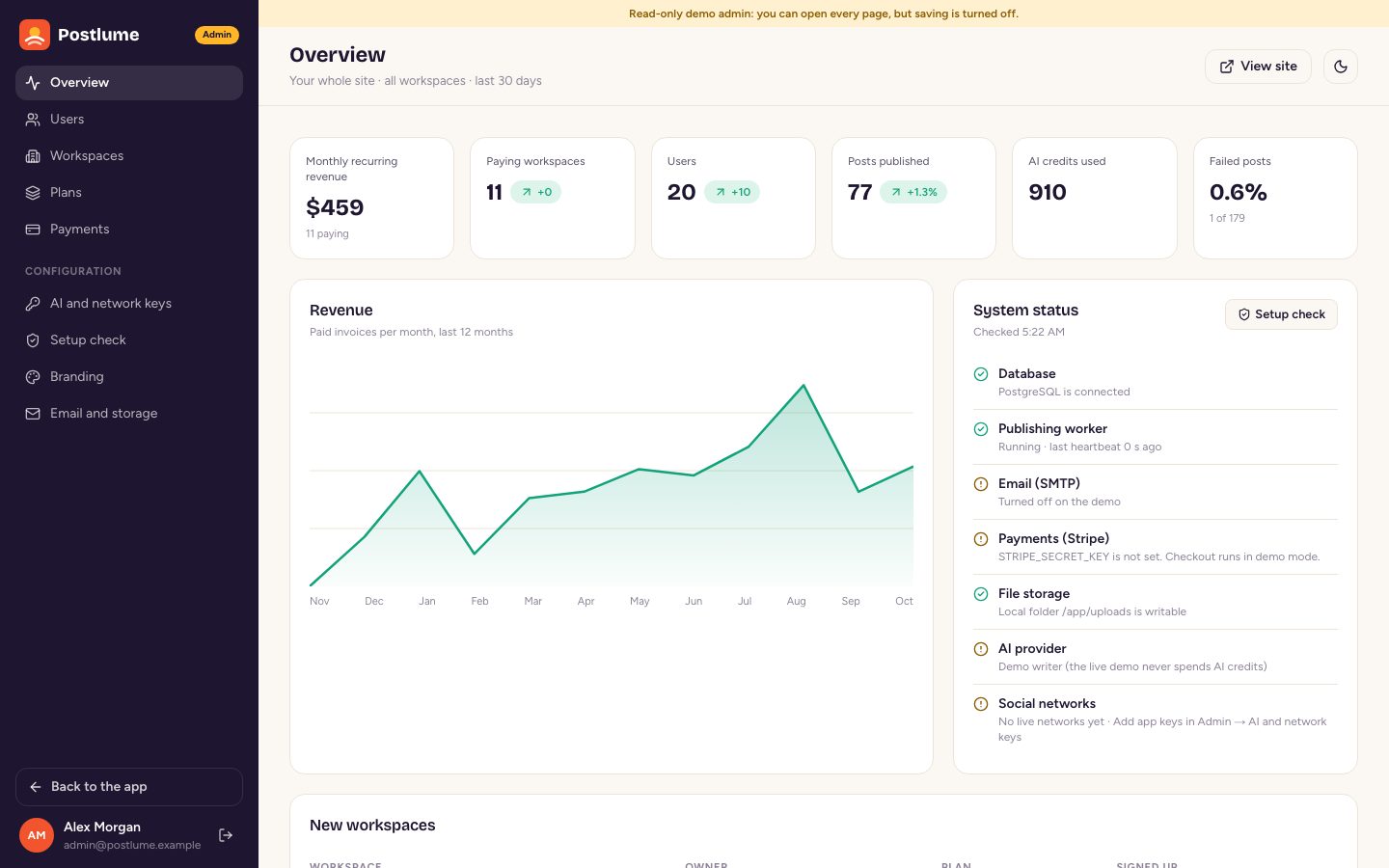Open the Overview page in sidebar
The width and height of the screenshot is (1389, 868).
tap(129, 83)
